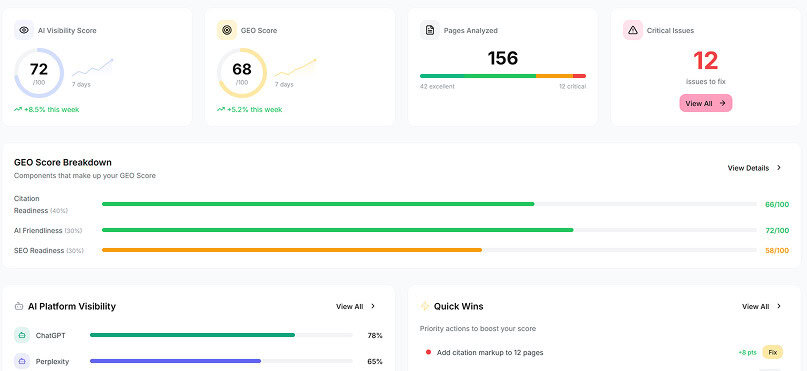Click the GEO Score 68 circular gauge
807x371 pixels.
pos(241,73)
